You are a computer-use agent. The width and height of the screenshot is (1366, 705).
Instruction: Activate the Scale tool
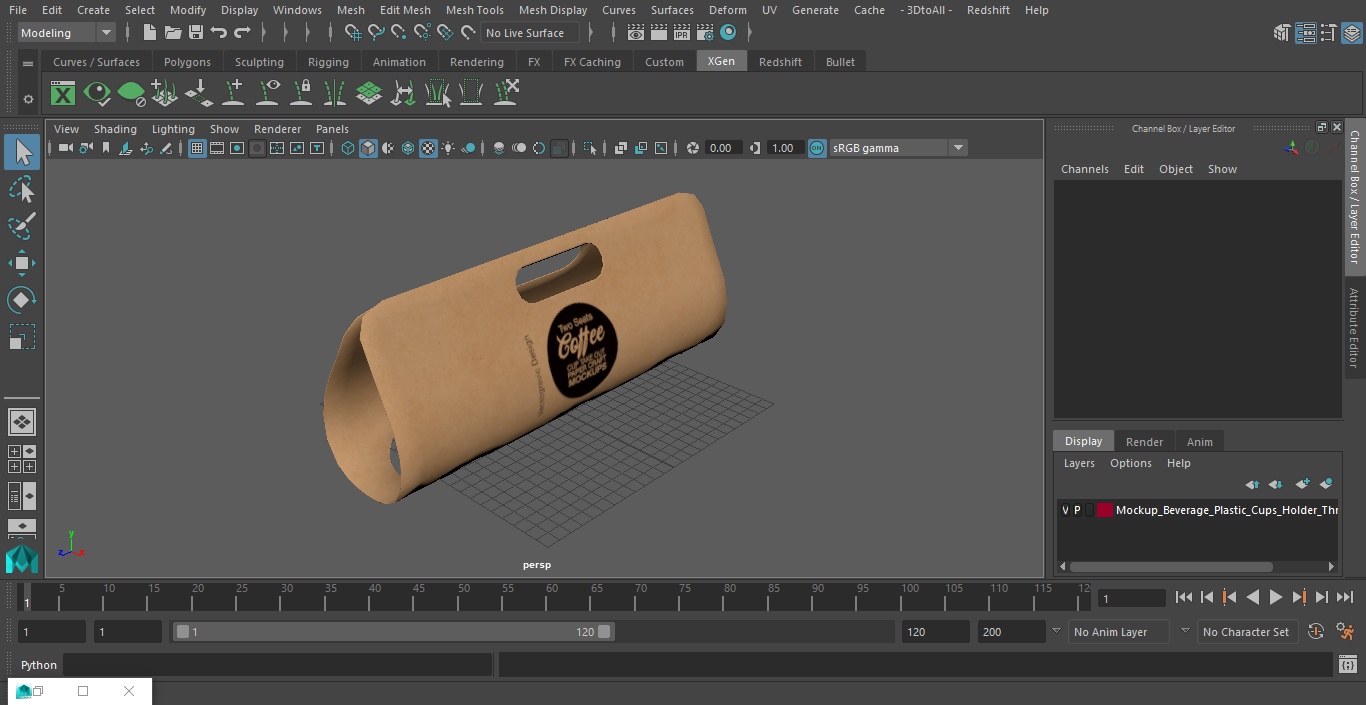[22, 337]
